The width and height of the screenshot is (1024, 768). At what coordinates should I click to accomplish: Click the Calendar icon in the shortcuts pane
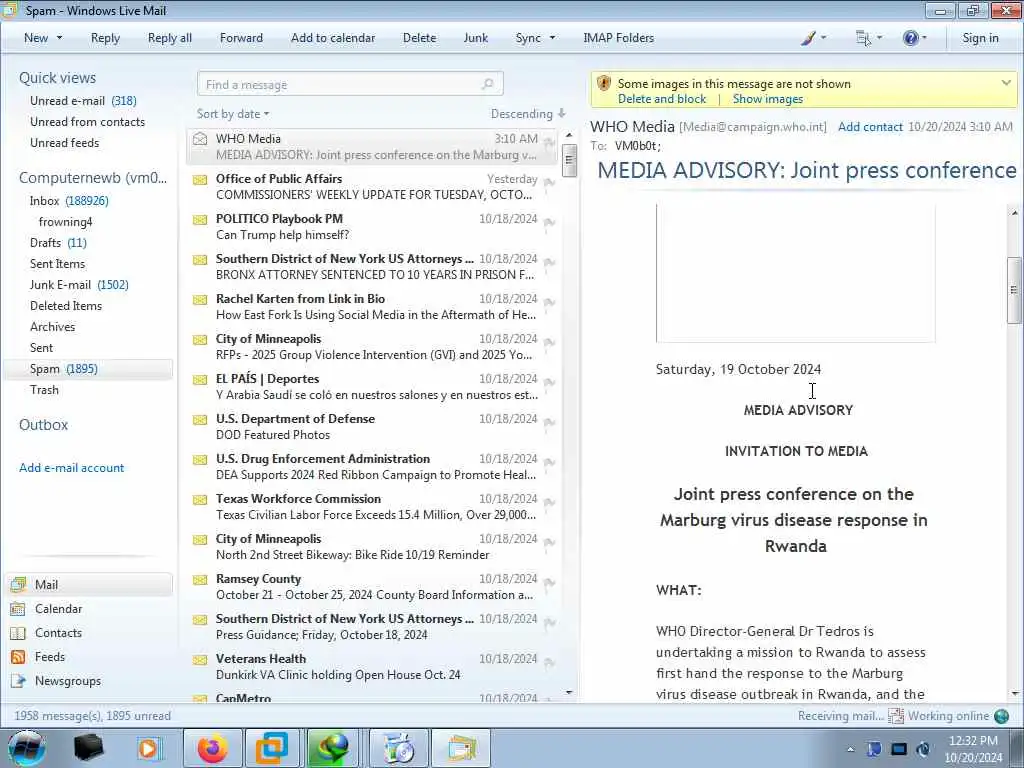coord(18,609)
